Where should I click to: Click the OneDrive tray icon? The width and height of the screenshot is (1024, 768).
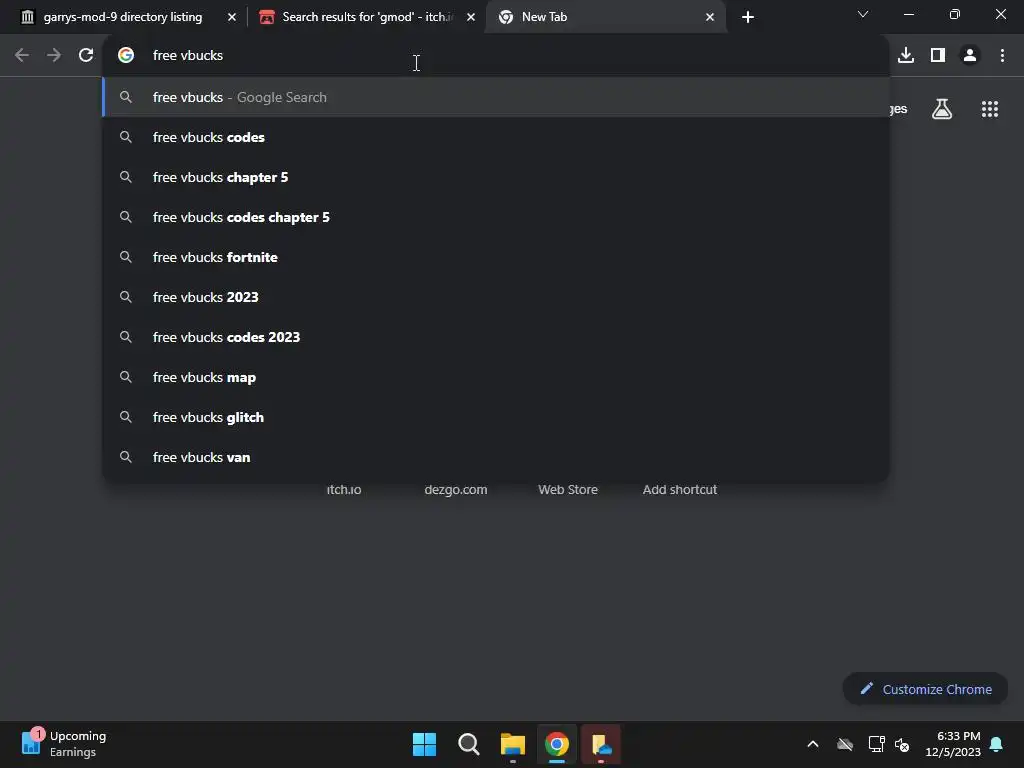(x=845, y=744)
